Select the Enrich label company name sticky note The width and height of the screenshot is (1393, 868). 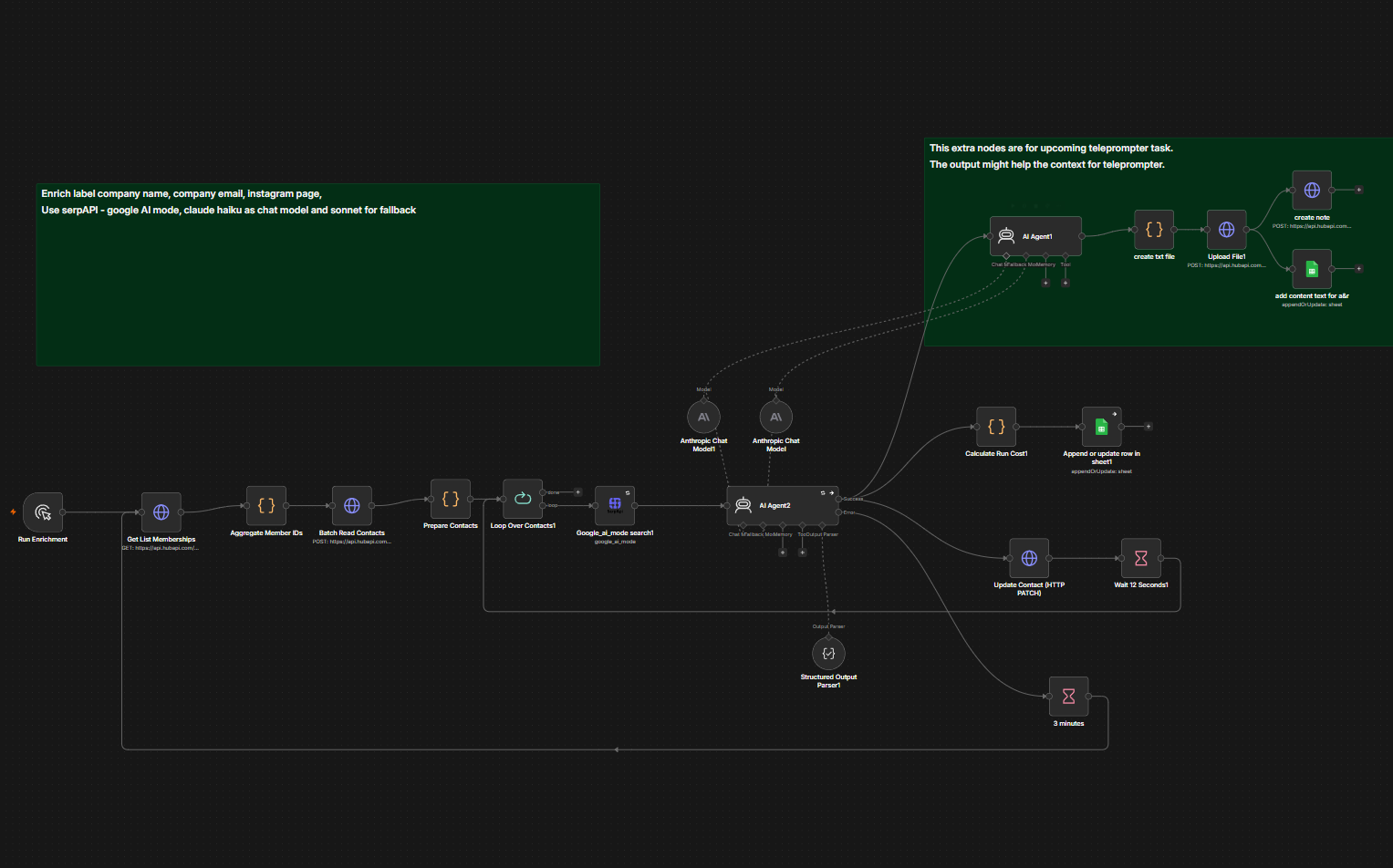318,275
